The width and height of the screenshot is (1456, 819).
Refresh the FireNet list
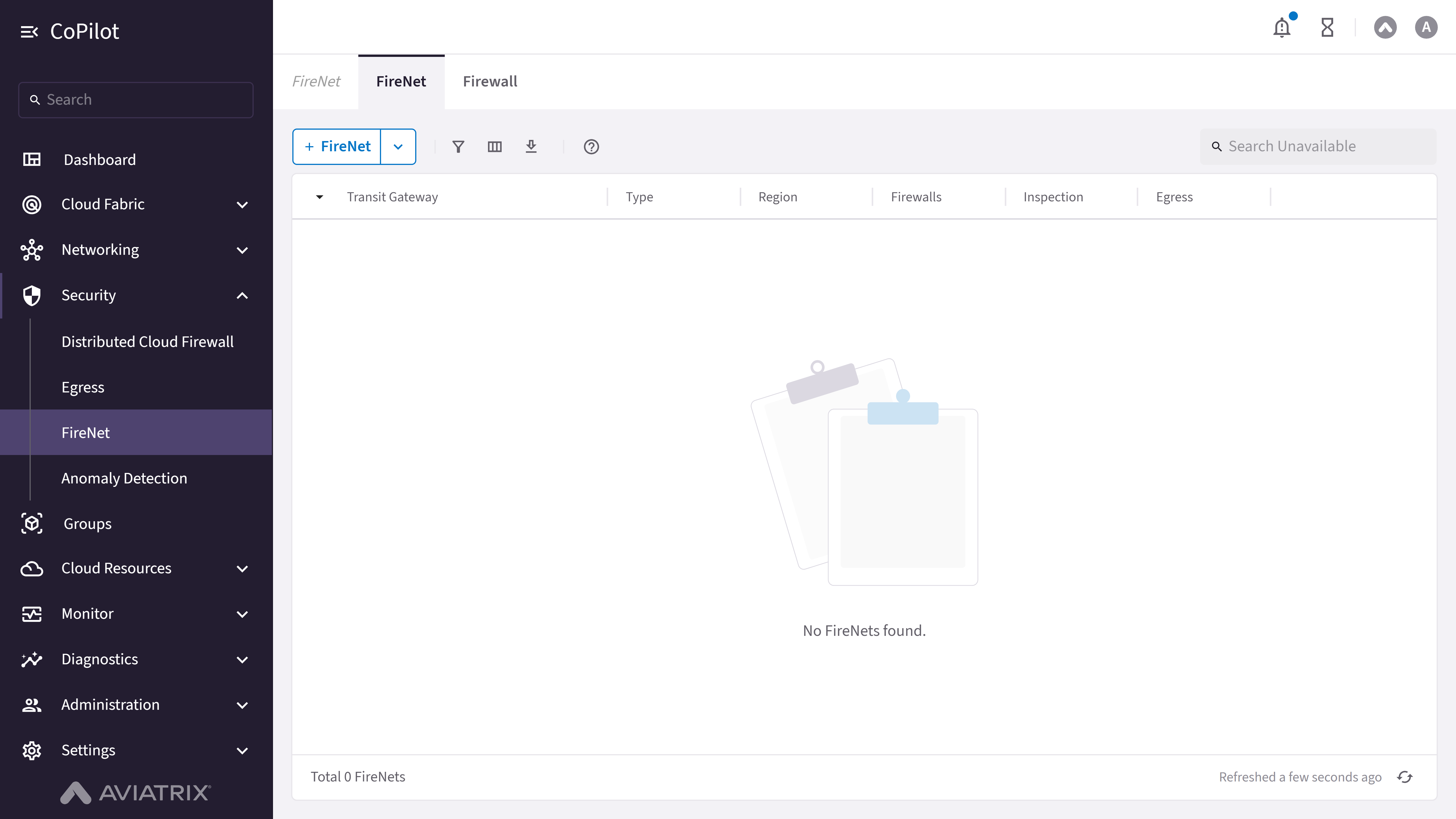1405,777
